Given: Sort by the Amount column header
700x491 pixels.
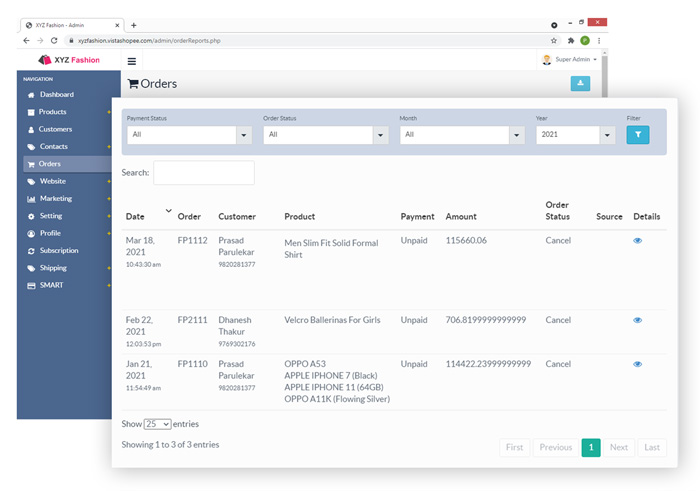Looking at the screenshot, I should (x=461, y=216).
